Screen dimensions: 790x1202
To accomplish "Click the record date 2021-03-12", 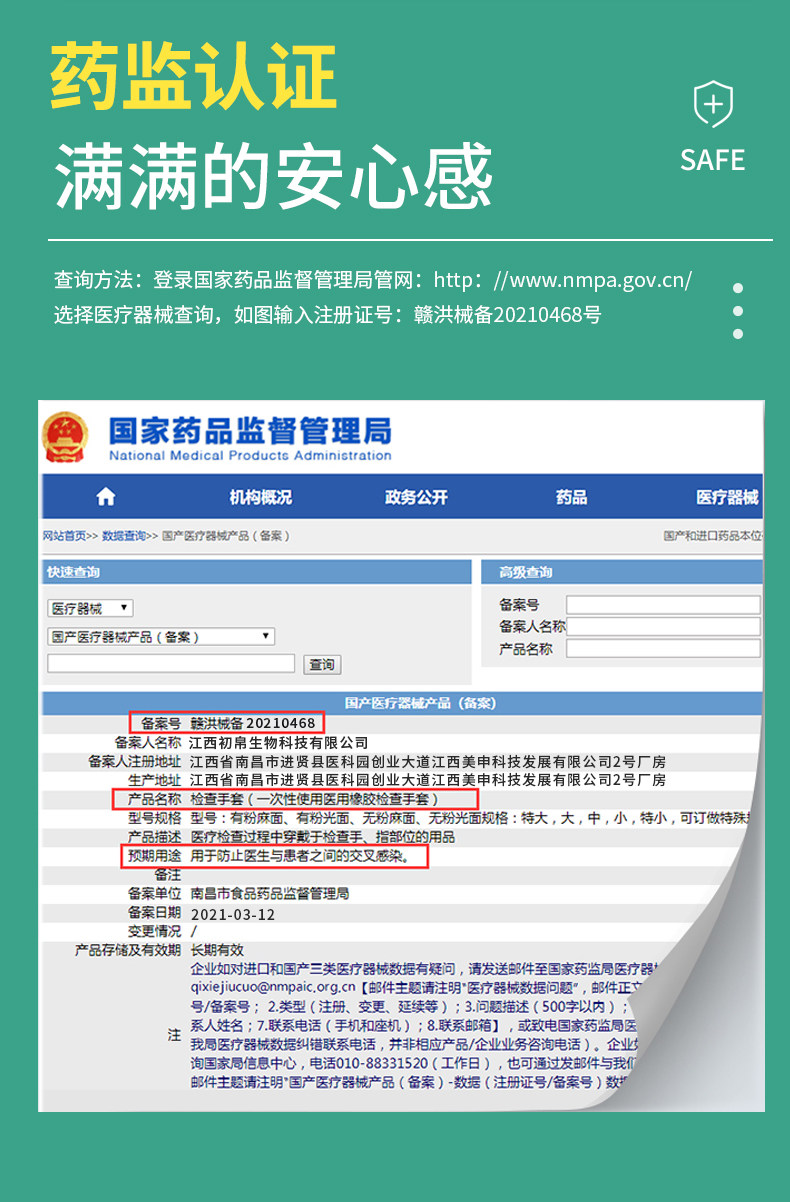I will 232,914.
